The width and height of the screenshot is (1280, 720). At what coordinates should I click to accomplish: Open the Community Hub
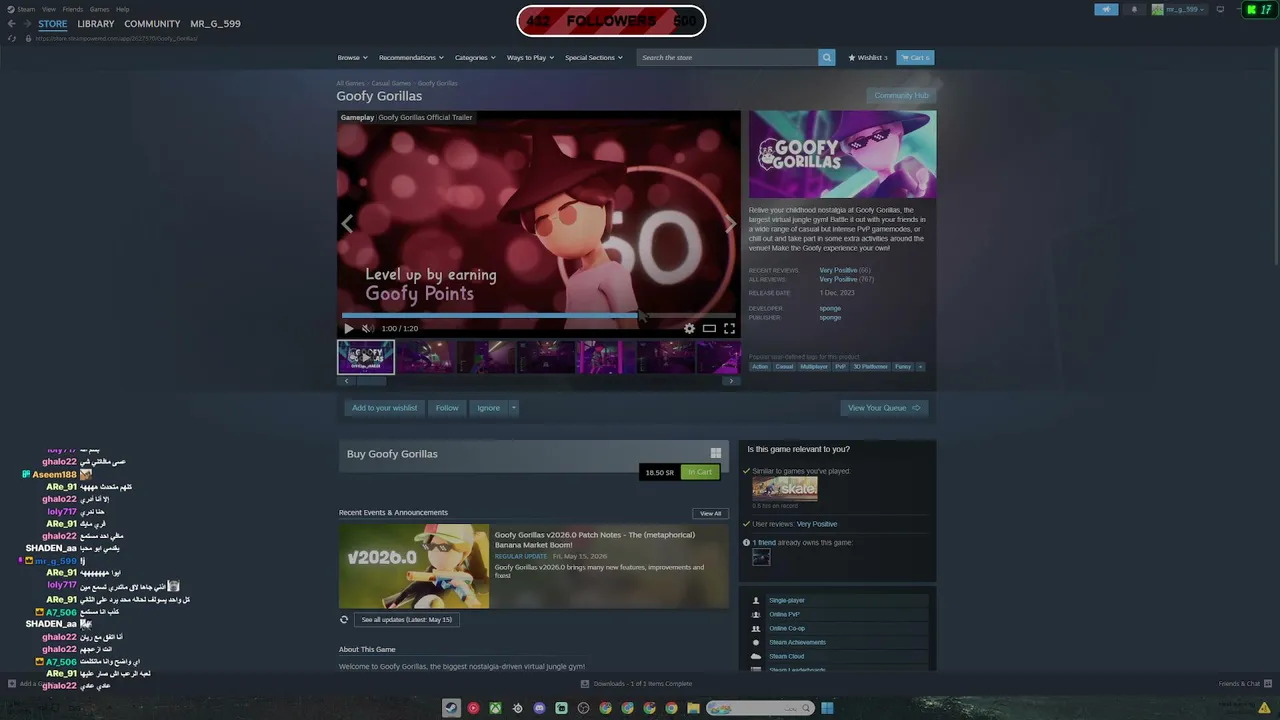click(902, 96)
